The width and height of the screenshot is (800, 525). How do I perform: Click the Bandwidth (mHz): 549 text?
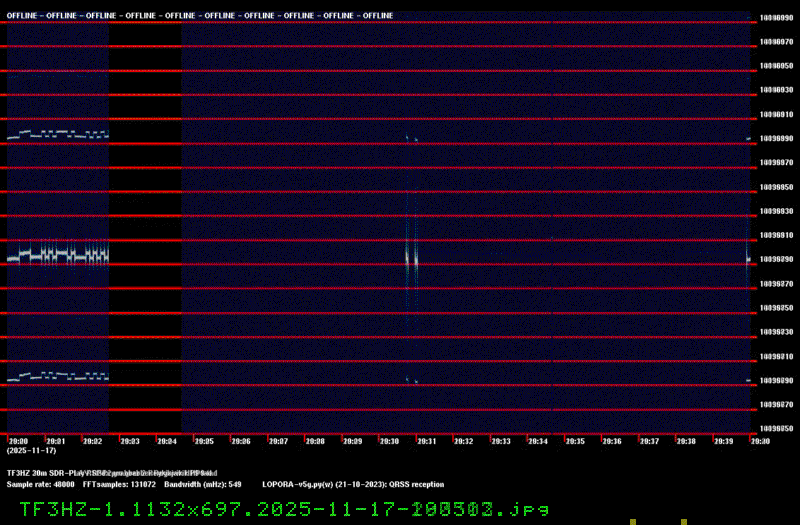click(x=203, y=485)
